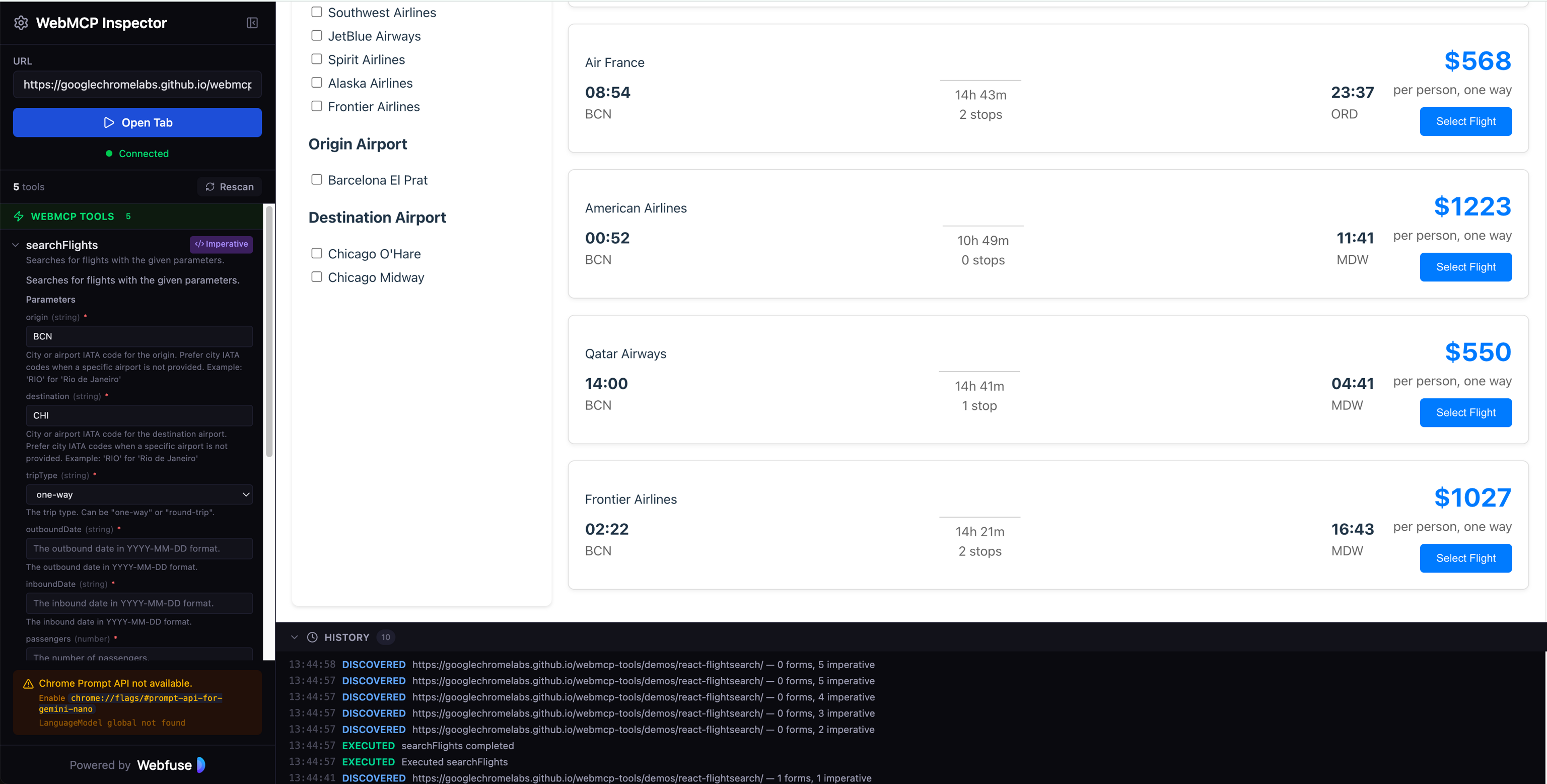Click the HISTORY panel header label
The width and height of the screenshot is (1547, 784).
[x=346, y=637]
